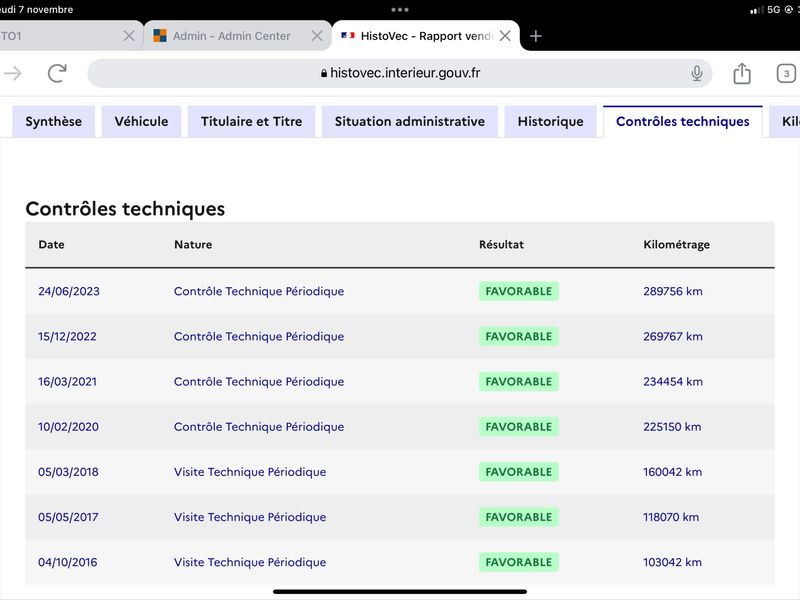Tap the forward navigation arrow

pyautogui.click(x=13, y=73)
